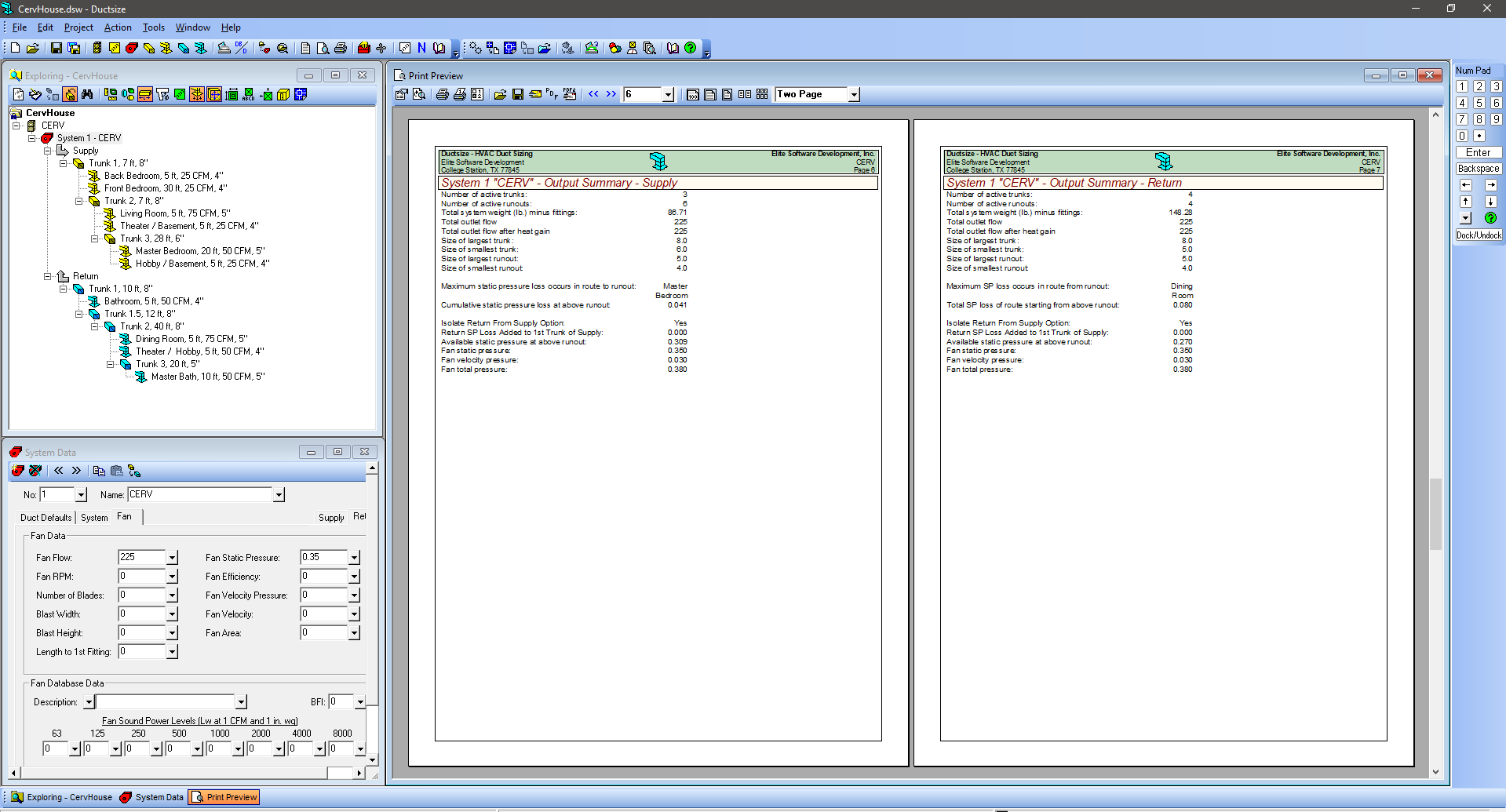The image size is (1506, 812).
Task: Click the Name field containing CERV
Action: pyautogui.click(x=200, y=494)
